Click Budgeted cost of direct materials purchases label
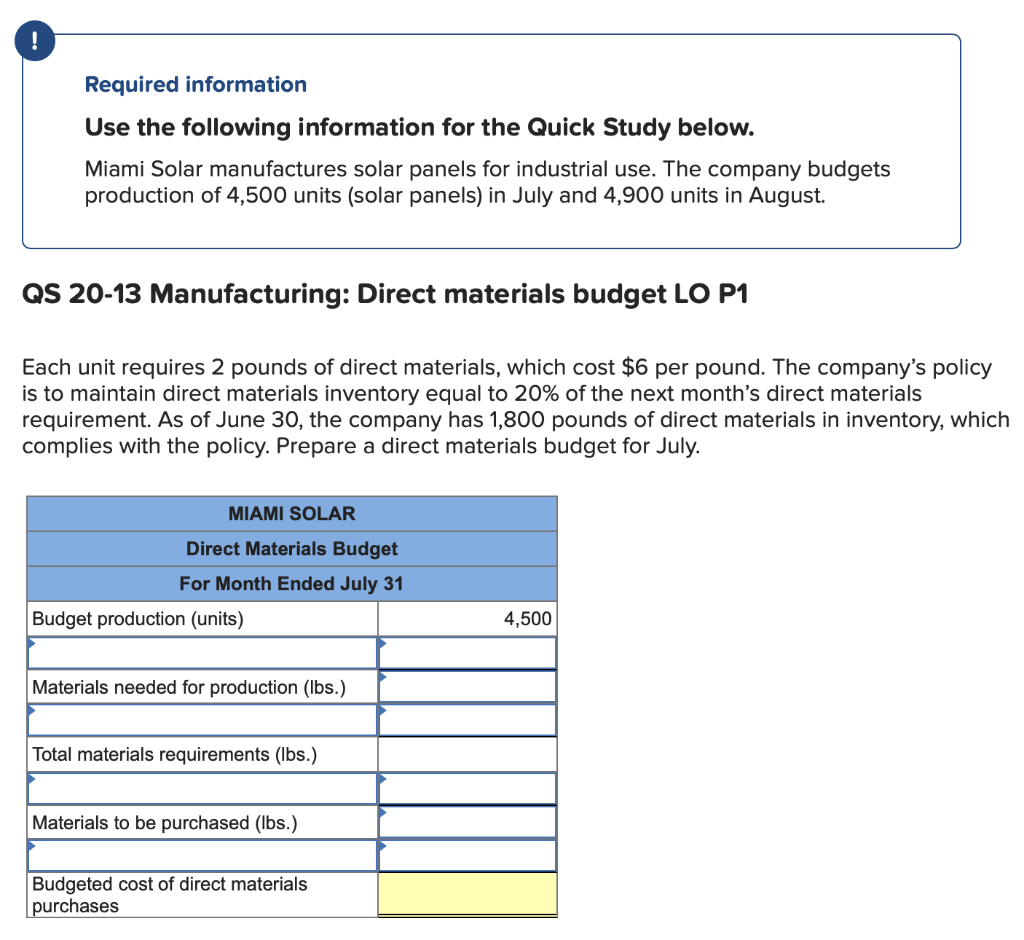 click(170, 895)
